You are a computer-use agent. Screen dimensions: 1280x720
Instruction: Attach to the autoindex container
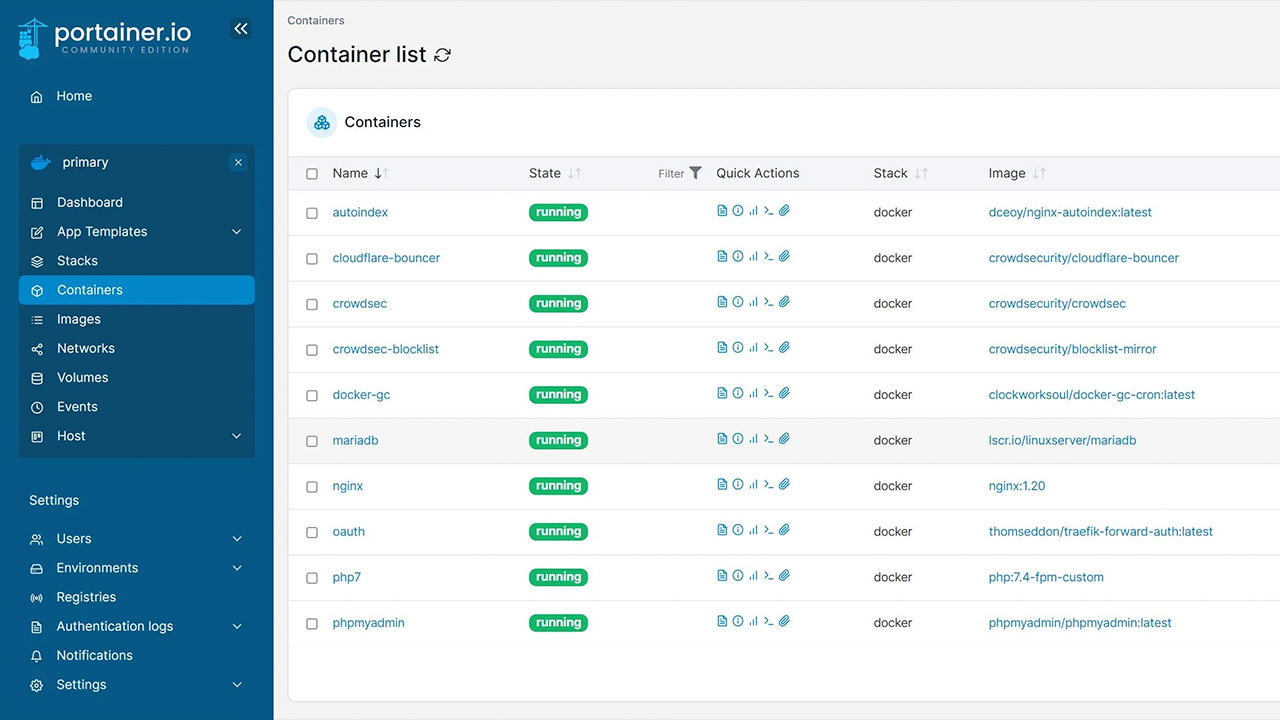785,210
